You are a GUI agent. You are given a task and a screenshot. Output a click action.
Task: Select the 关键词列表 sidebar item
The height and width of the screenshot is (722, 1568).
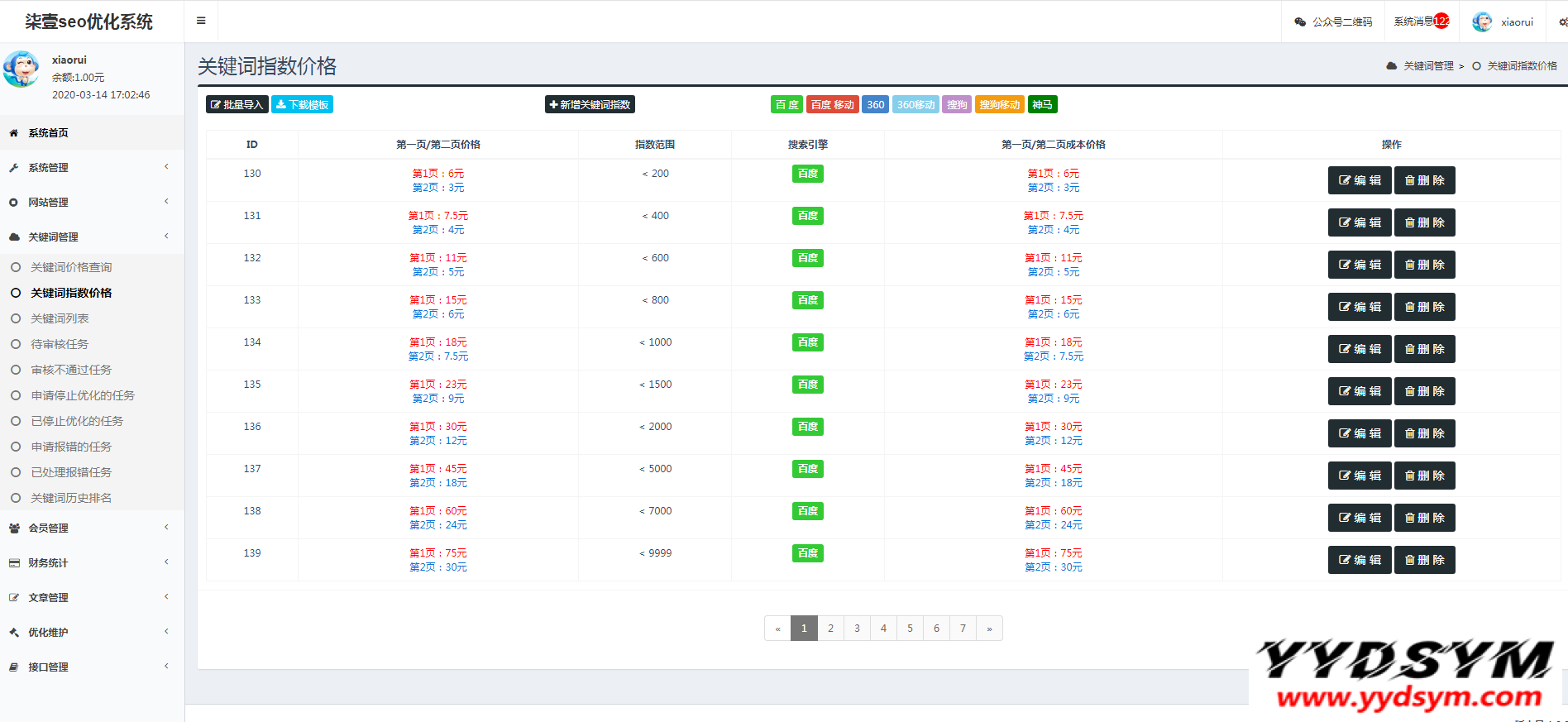point(60,318)
